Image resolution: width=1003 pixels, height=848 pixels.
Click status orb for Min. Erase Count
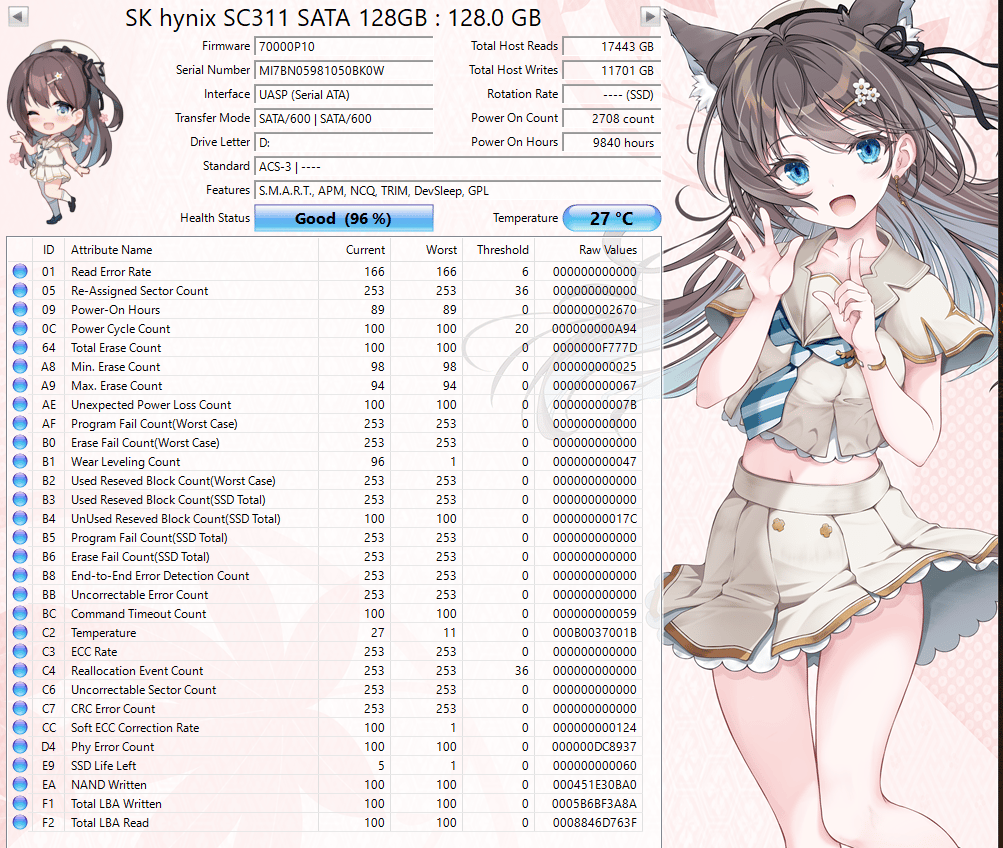(x=20, y=366)
